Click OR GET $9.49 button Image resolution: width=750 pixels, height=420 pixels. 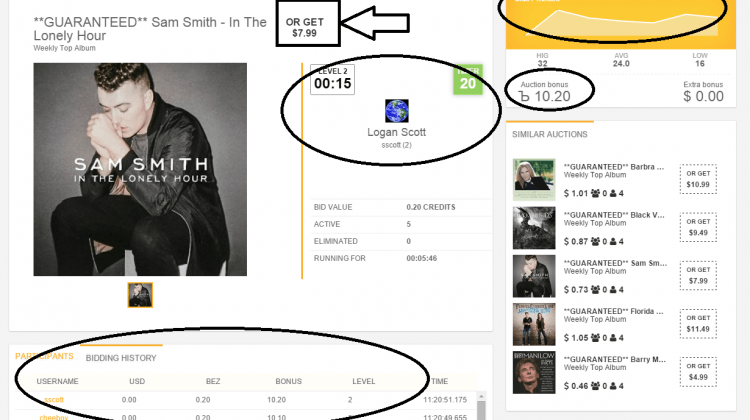[x=698, y=227]
